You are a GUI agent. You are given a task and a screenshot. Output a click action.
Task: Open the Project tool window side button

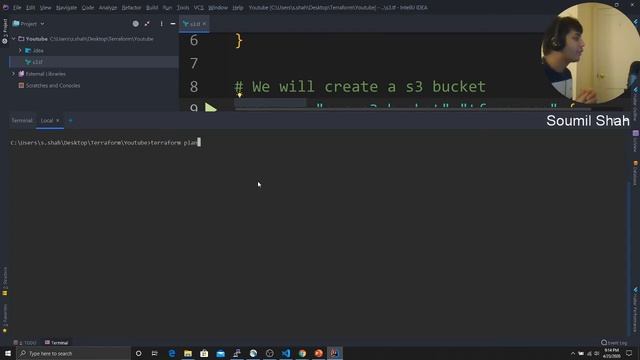[x=5, y=31]
